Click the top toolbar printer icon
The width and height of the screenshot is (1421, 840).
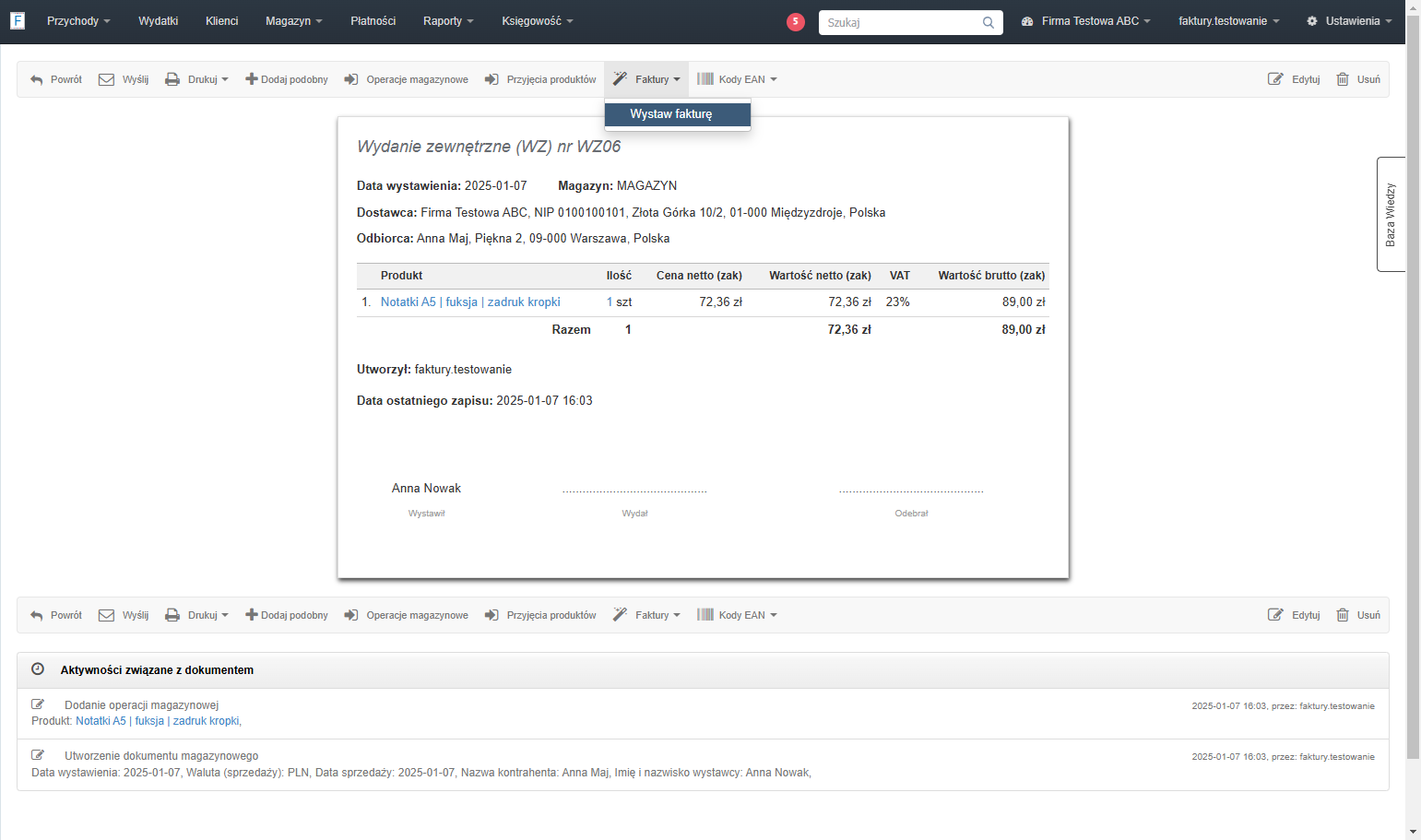coord(172,79)
